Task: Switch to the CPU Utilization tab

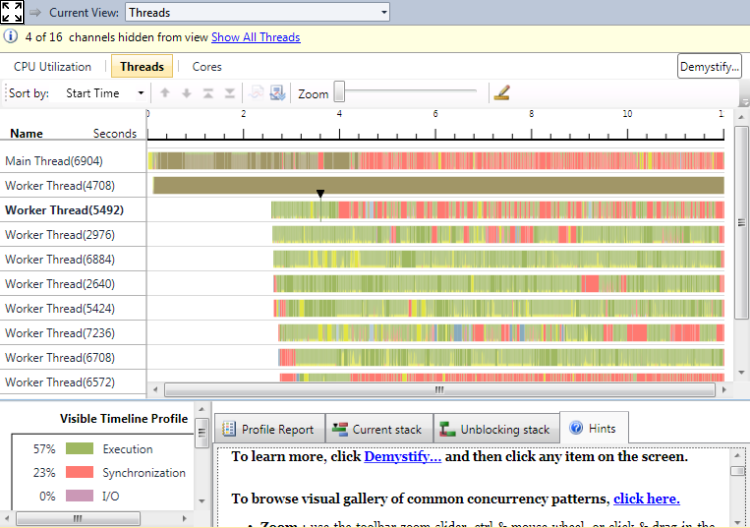Action: (x=53, y=67)
